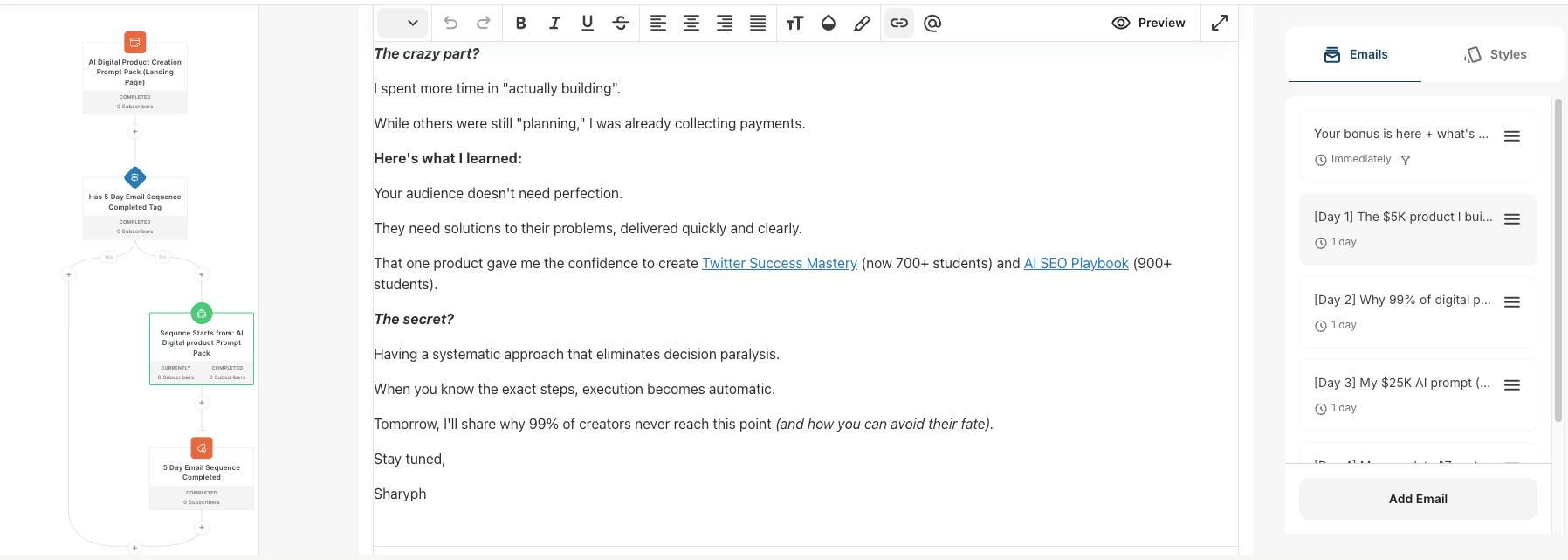The height and width of the screenshot is (560, 1568).
Task: Align text right
Action: coord(725,23)
